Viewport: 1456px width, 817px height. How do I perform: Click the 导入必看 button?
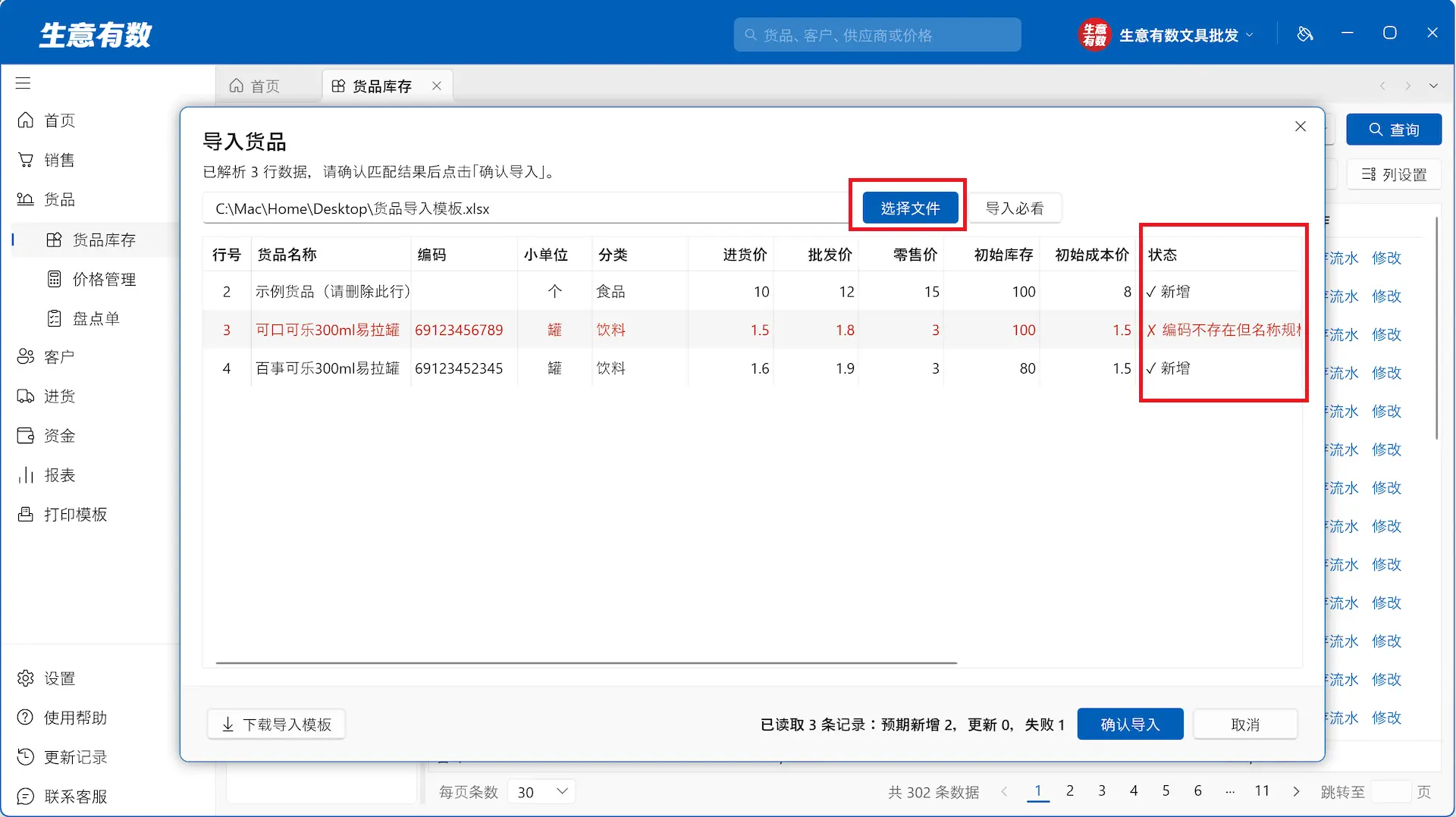1015,208
